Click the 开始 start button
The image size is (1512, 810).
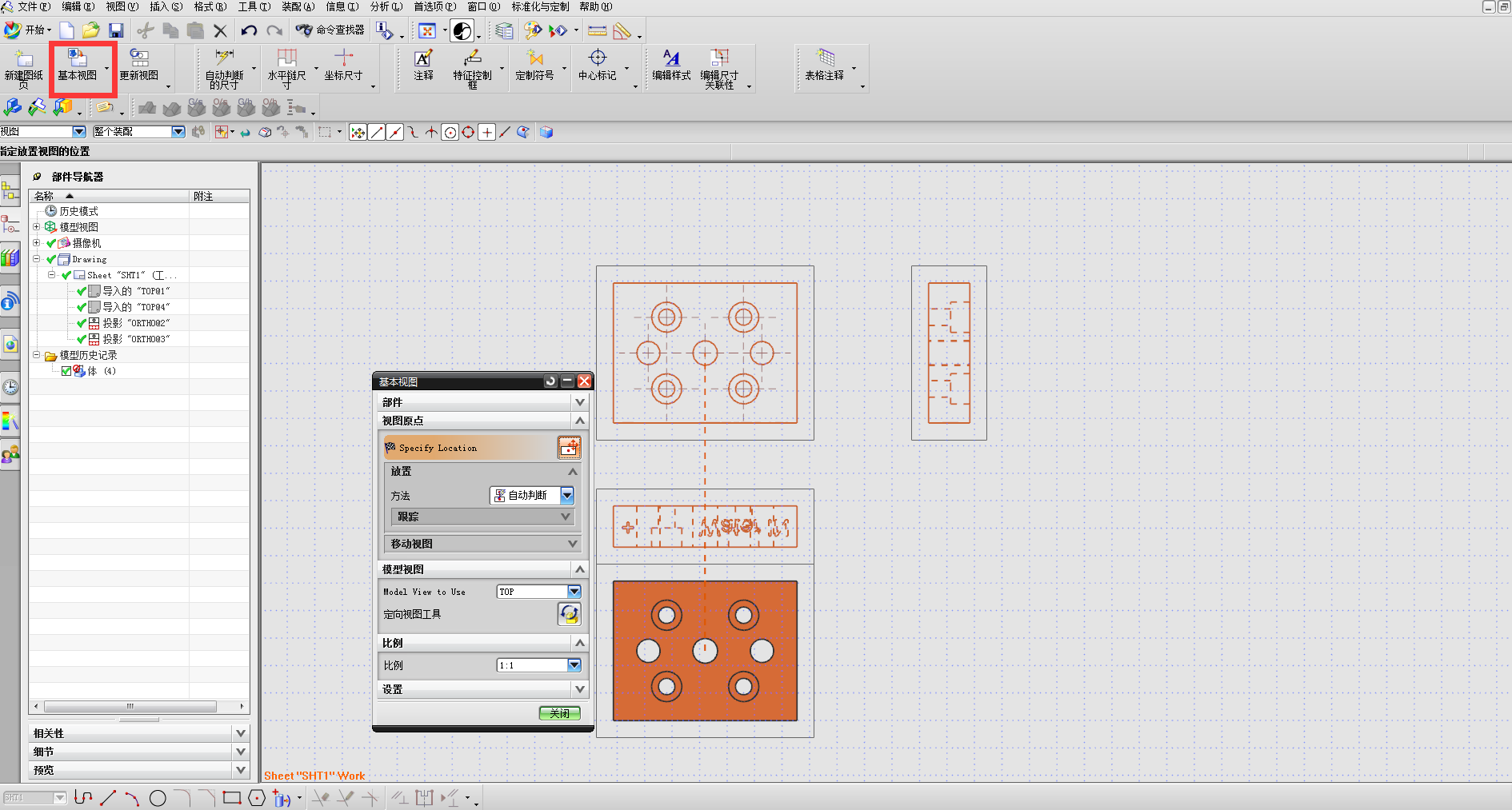coord(26,30)
